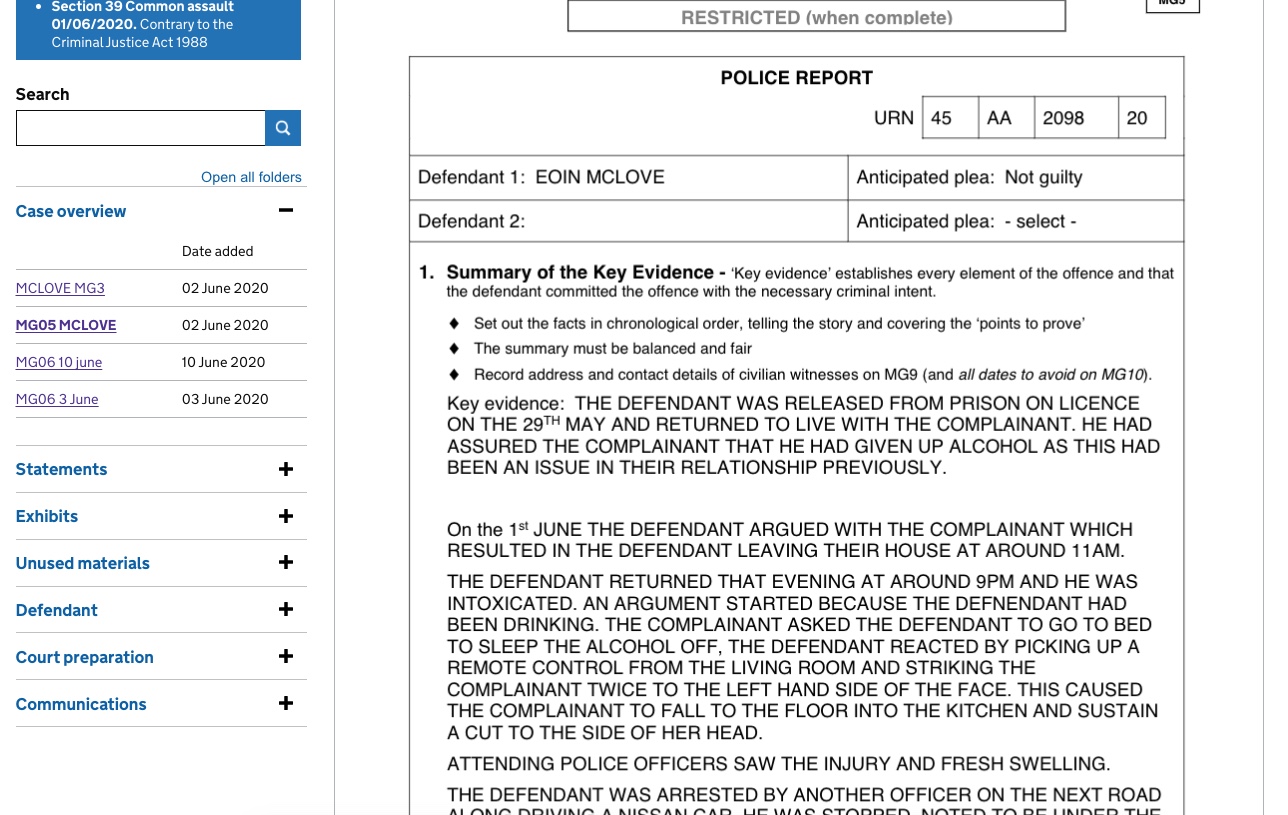Expand Court preparation with the plus icon
The height and width of the screenshot is (815, 1288).
[286, 657]
